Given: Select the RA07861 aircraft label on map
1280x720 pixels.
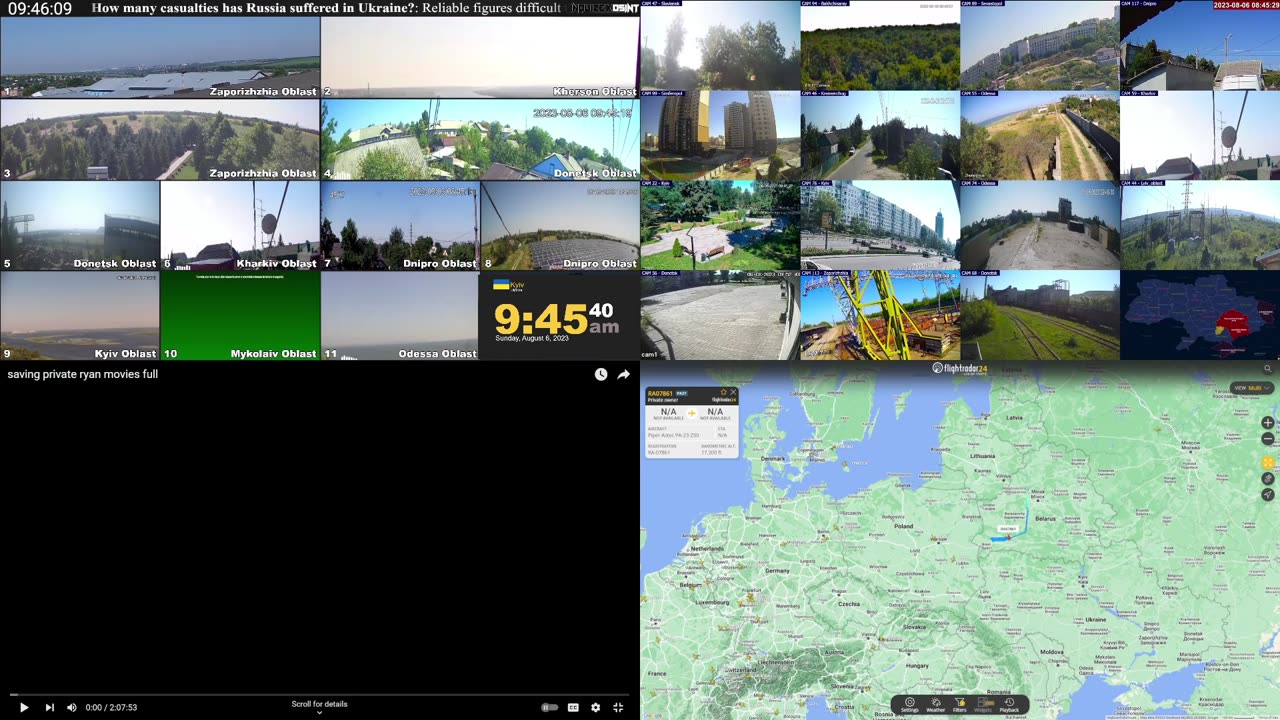Looking at the screenshot, I should click(x=1007, y=529).
